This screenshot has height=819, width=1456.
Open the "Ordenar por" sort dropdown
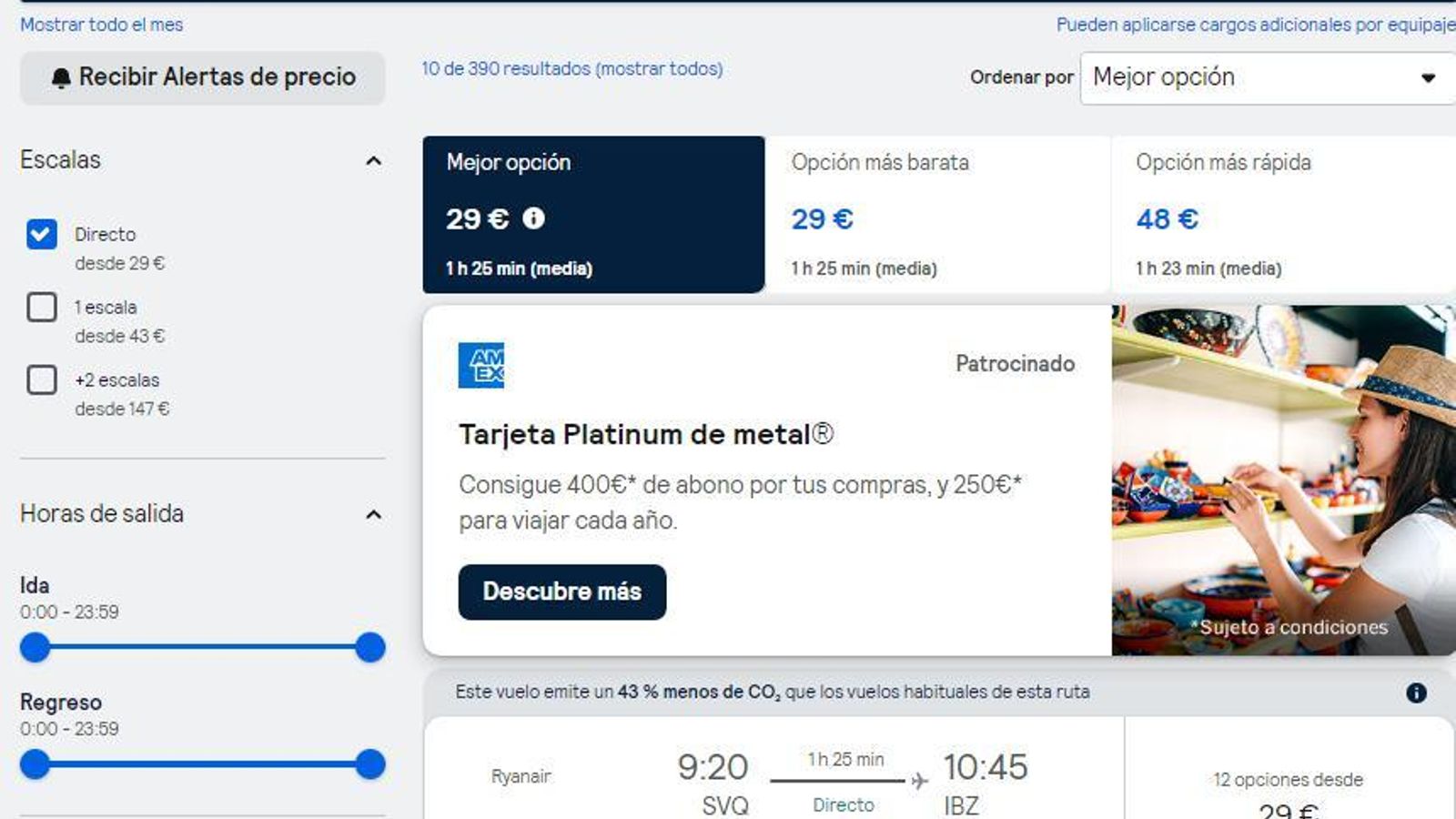[x=1265, y=77]
